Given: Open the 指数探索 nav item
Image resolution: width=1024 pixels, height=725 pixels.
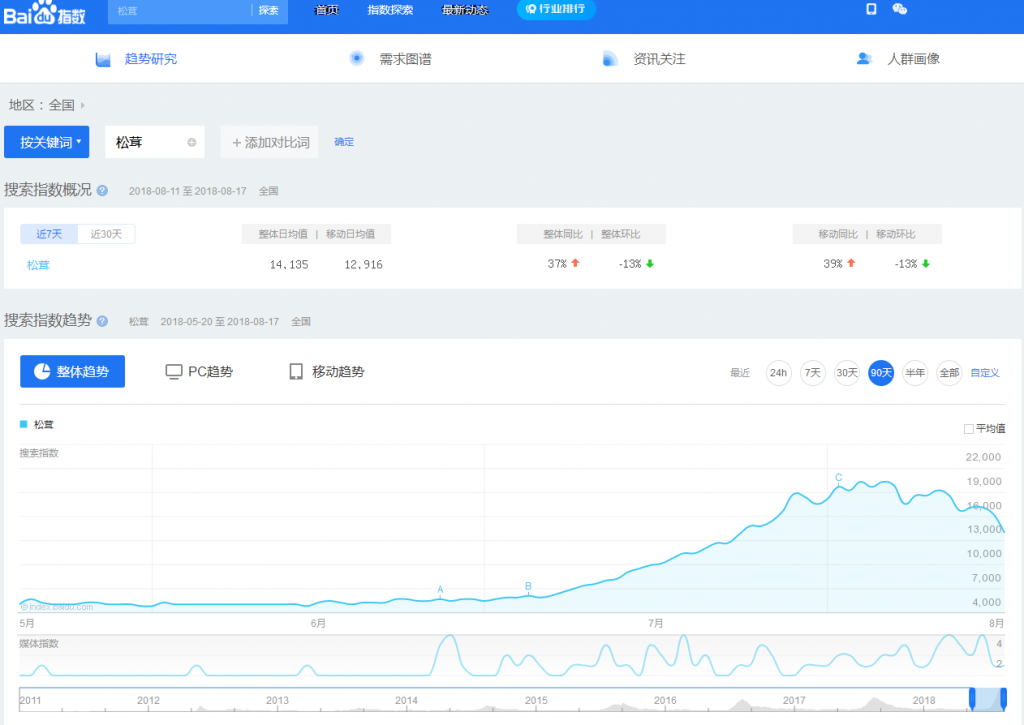Looking at the screenshot, I should pos(390,10).
